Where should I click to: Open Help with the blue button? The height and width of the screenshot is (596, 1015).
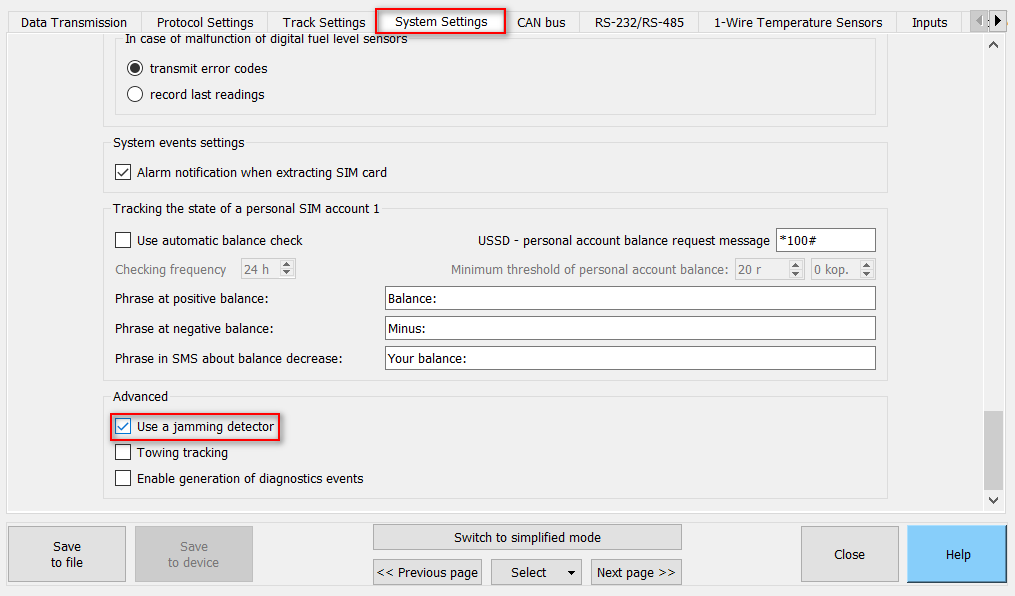pyautogui.click(x=957, y=554)
